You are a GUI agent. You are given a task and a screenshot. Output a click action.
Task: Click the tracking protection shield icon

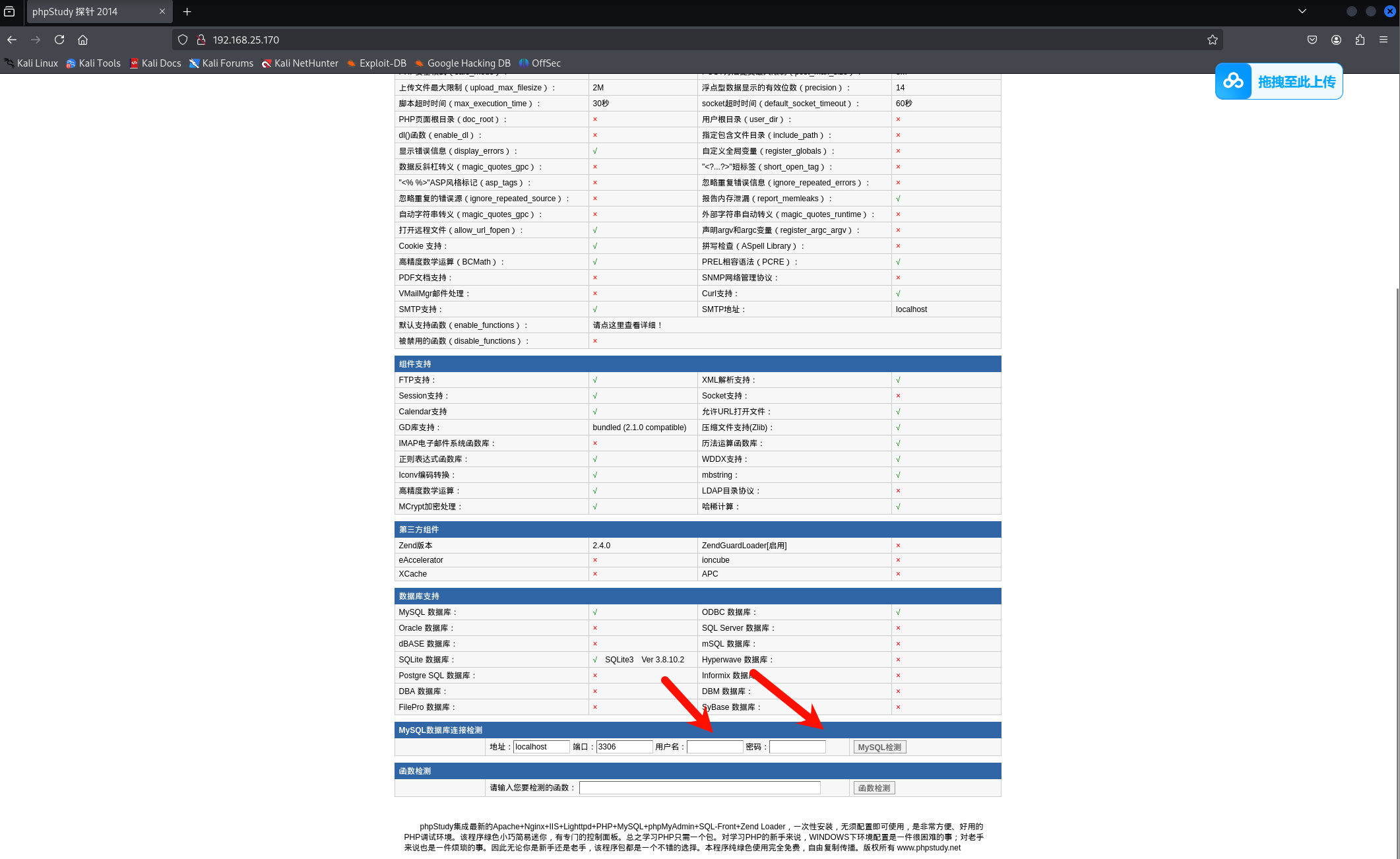[183, 40]
